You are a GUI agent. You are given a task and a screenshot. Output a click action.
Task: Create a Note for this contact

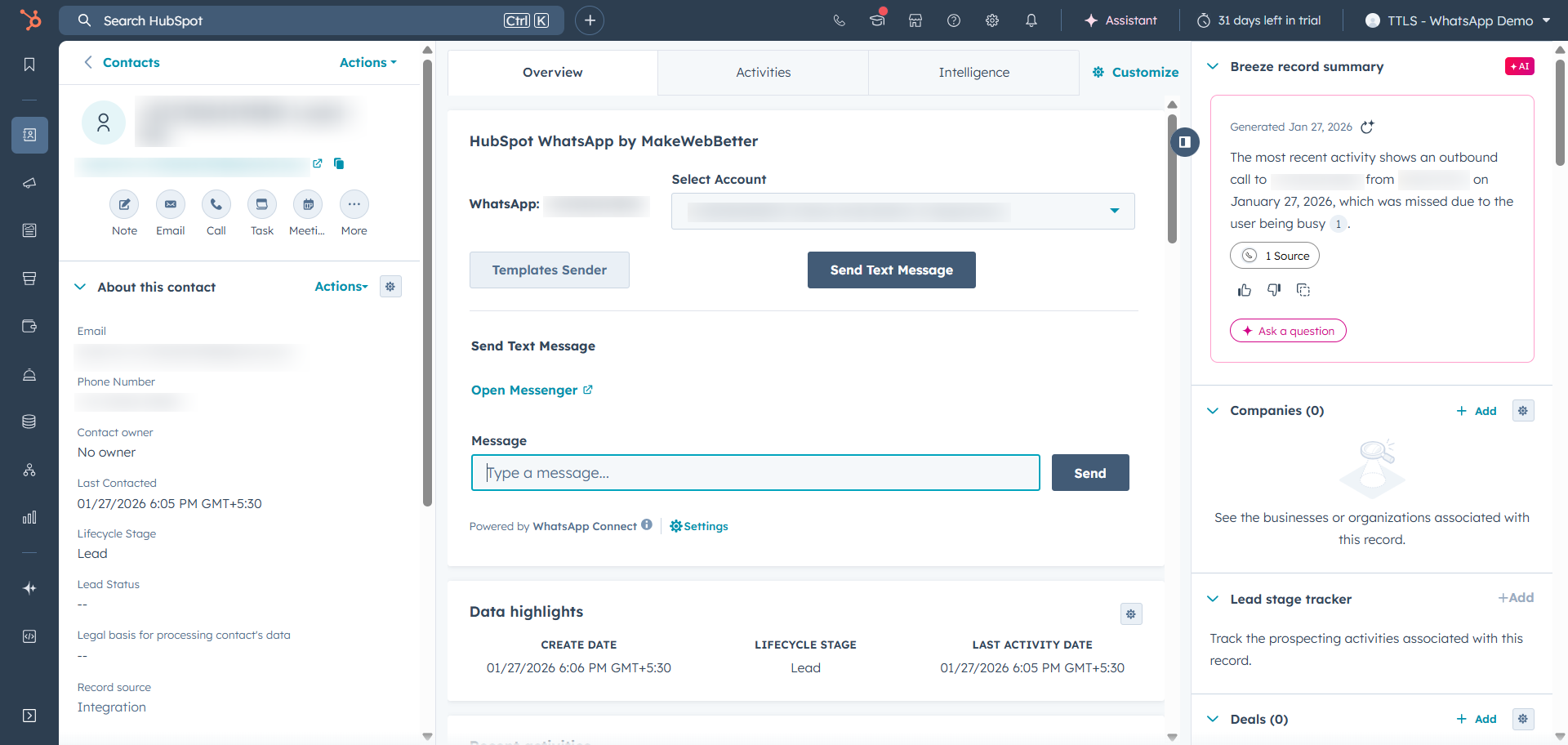[124, 205]
